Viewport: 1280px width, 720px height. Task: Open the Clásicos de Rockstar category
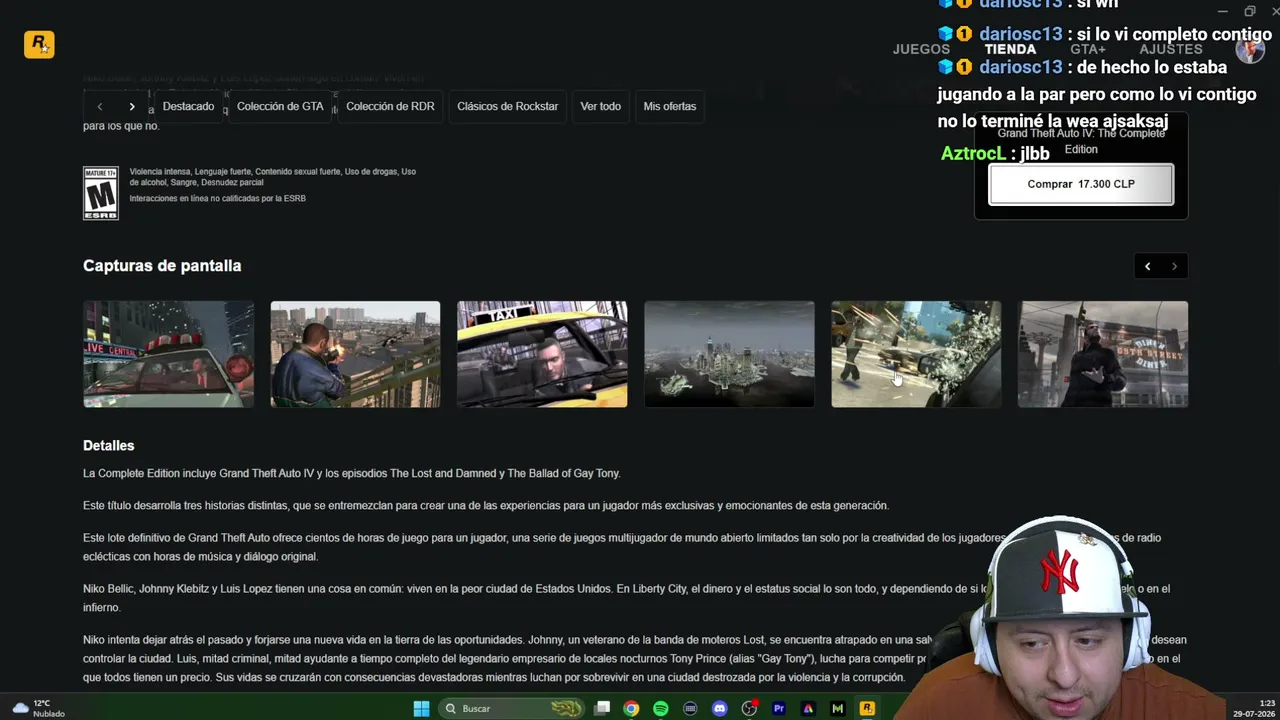pos(507,106)
